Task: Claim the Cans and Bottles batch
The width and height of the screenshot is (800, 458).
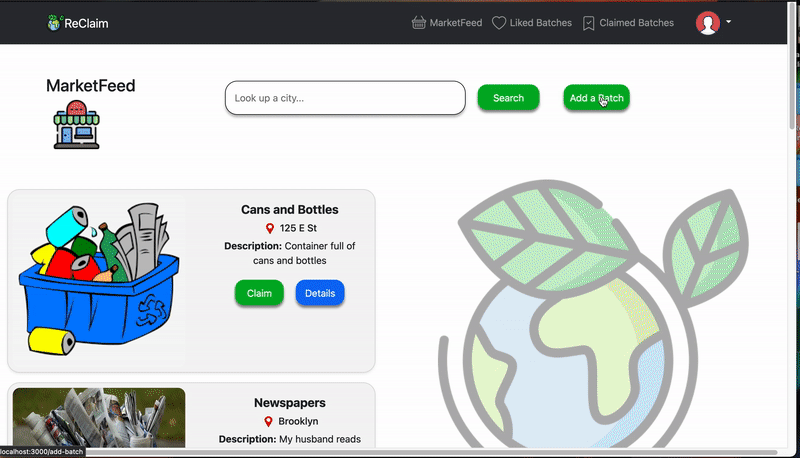Action: (x=259, y=293)
